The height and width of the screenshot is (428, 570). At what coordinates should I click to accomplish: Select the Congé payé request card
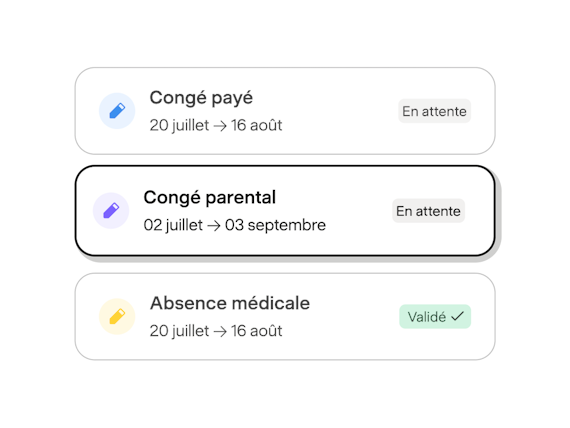285,111
